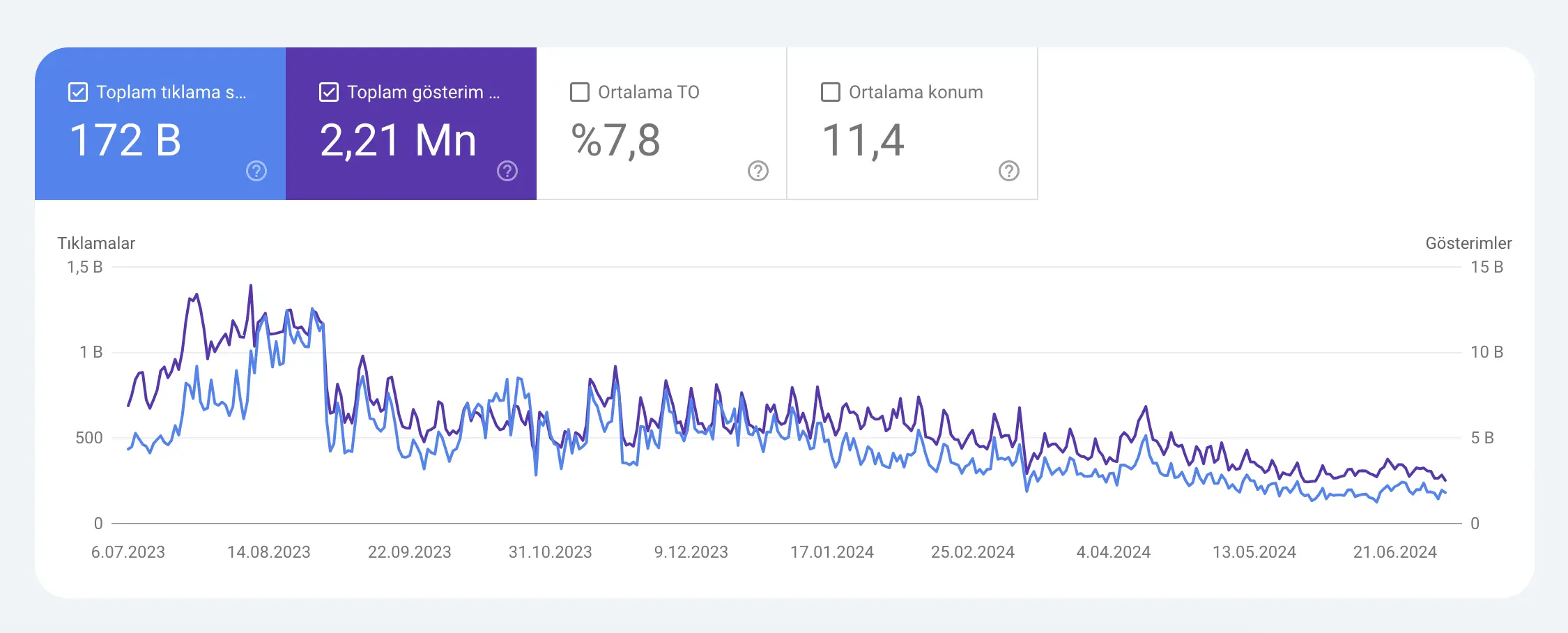Viewport: 1568px width, 633px height.
Task: Select the 2,21 Mn impressions value
Action: [x=398, y=140]
